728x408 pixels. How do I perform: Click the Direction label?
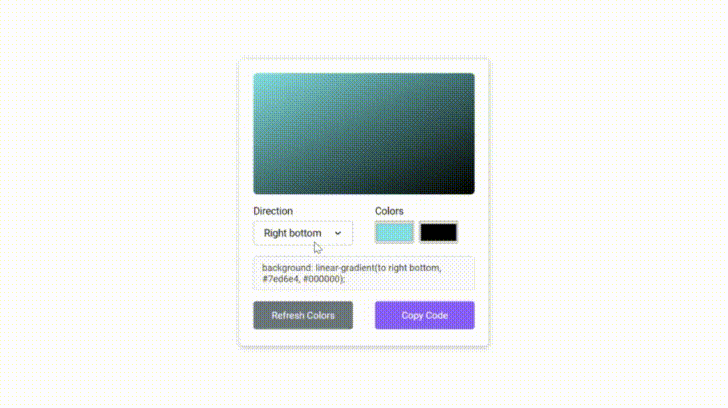point(273,211)
